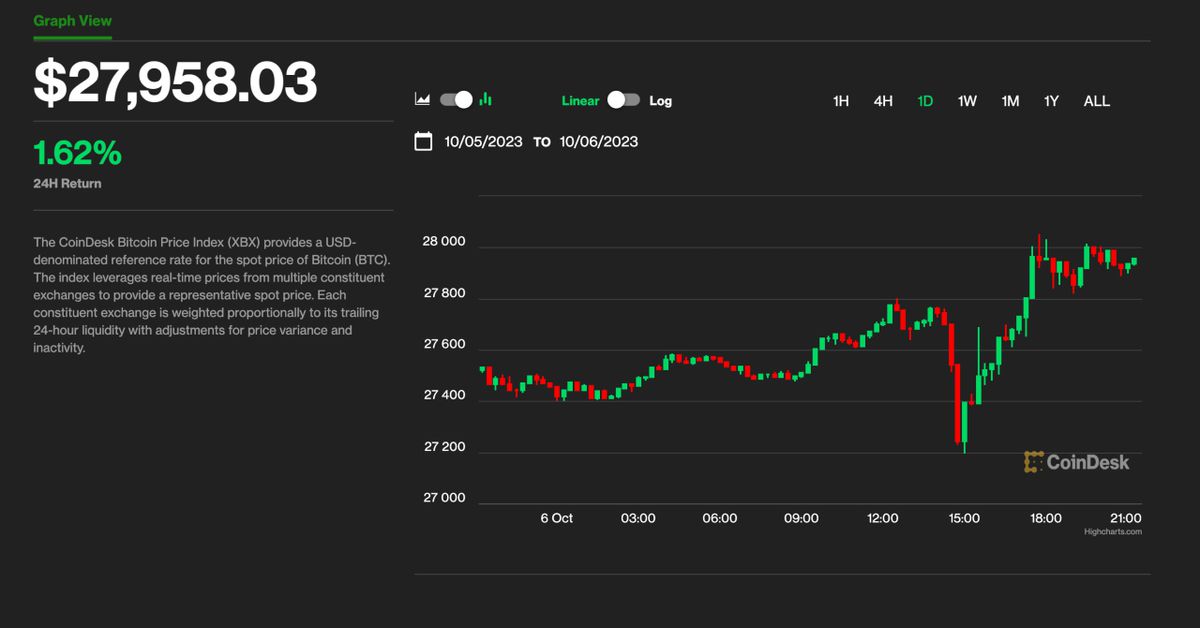The image size is (1200, 628).
Task: Select the line chart icon
Action: click(x=422, y=100)
